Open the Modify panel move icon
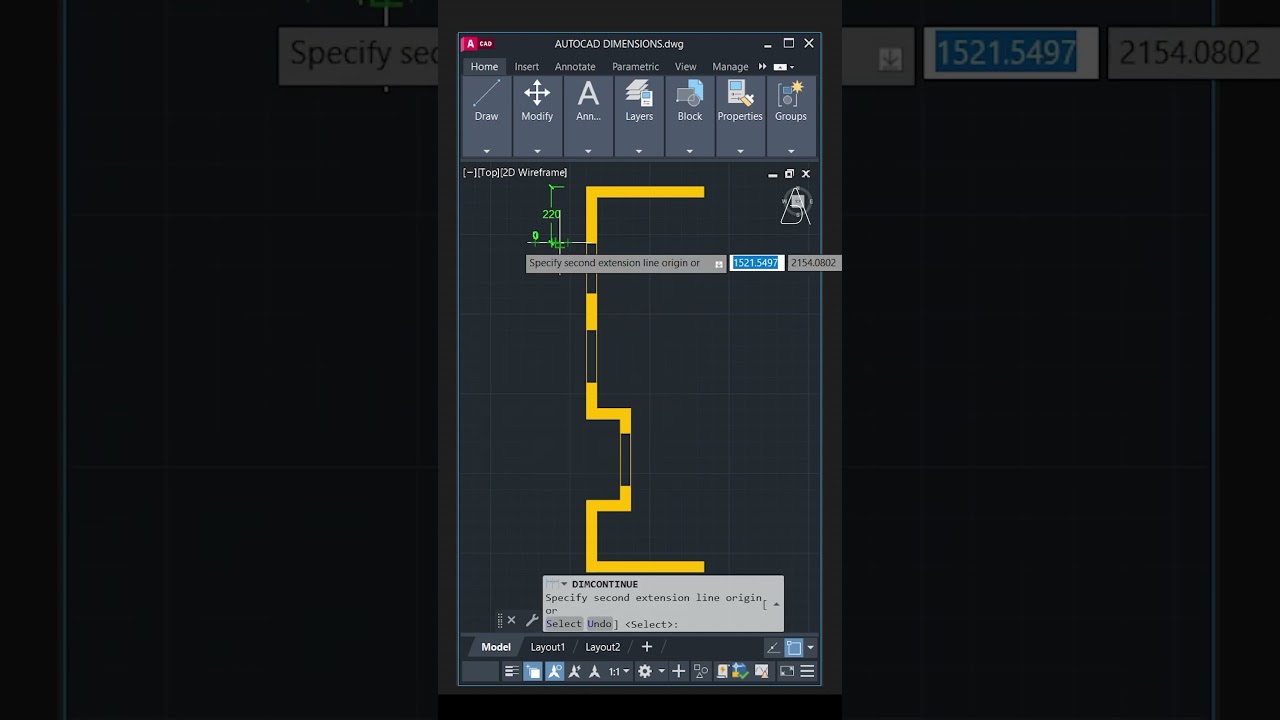 click(537, 94)
